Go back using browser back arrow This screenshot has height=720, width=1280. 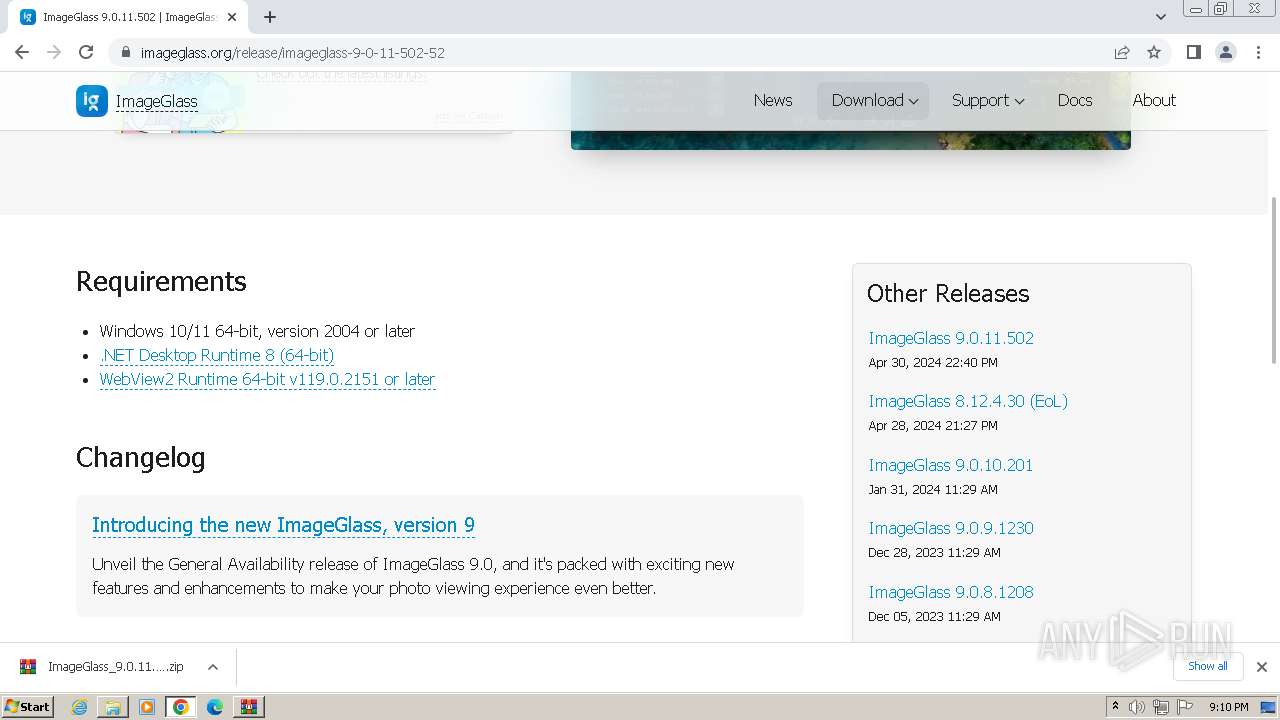point(22,52)
